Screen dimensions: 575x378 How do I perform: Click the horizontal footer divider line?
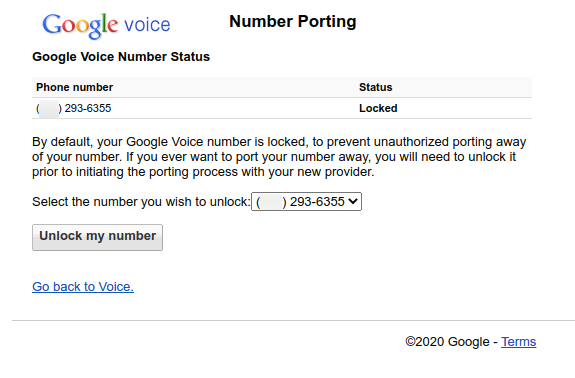coord(293,320)
